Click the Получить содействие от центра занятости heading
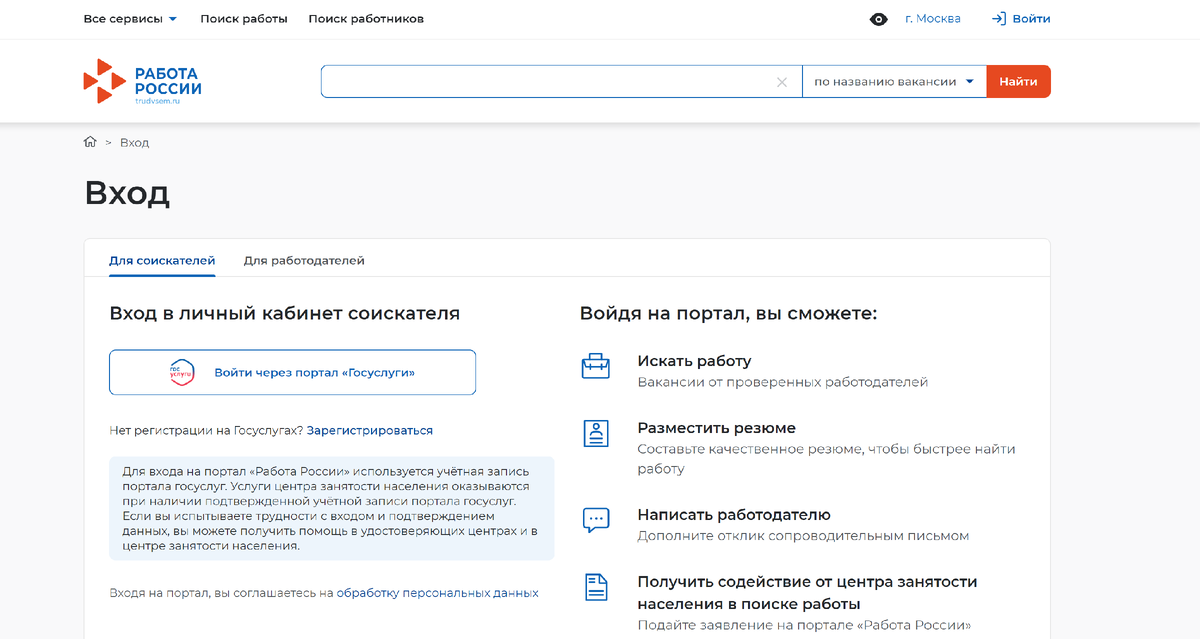This screenshot has width=1200, height=639. pyautogui.click(x=807, y=593)
